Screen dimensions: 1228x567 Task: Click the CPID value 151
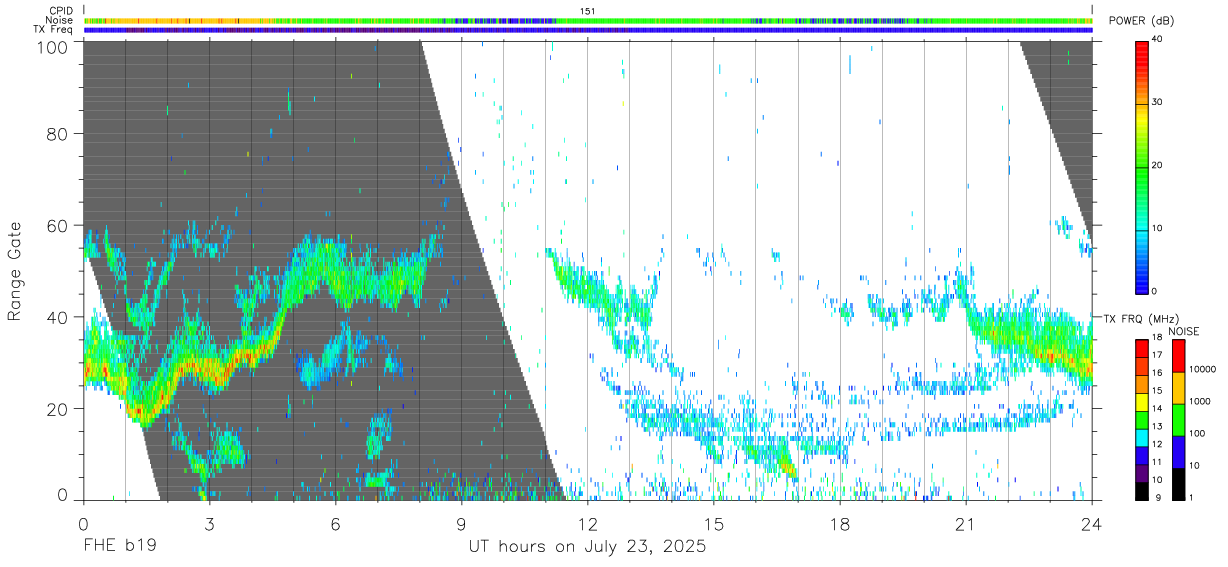[x=587, y=11]
